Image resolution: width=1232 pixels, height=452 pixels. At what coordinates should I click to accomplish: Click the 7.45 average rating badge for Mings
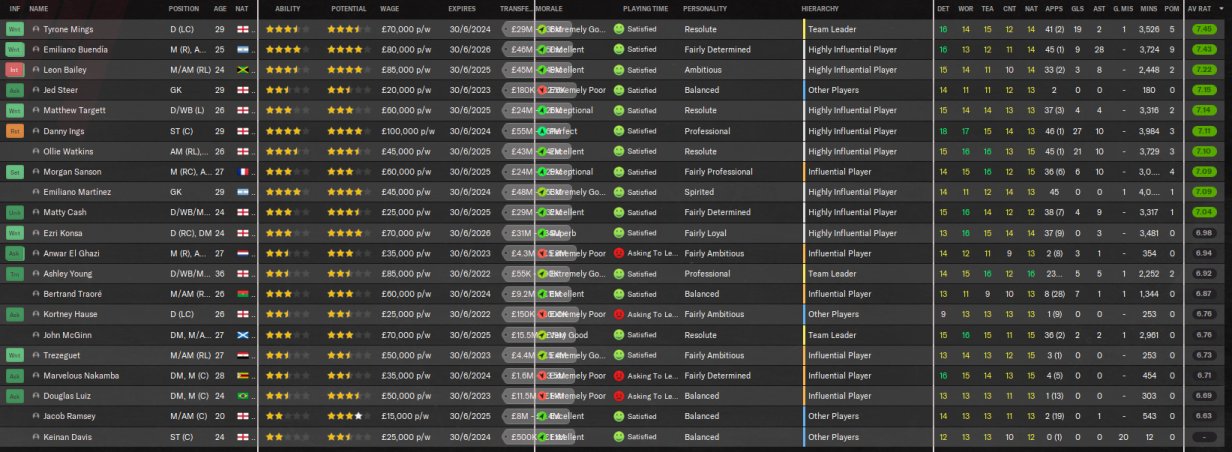coord(1204,29)
